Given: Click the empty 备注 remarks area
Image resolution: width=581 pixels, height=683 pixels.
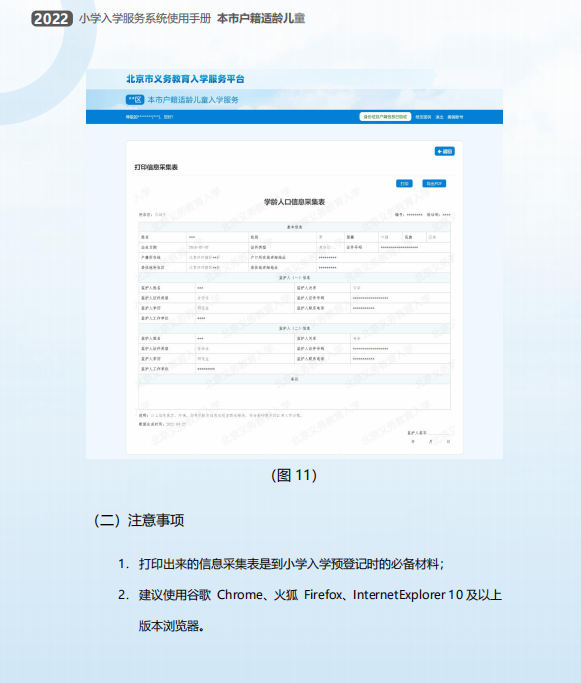Looking at the screenshot, I should point(294,396).
